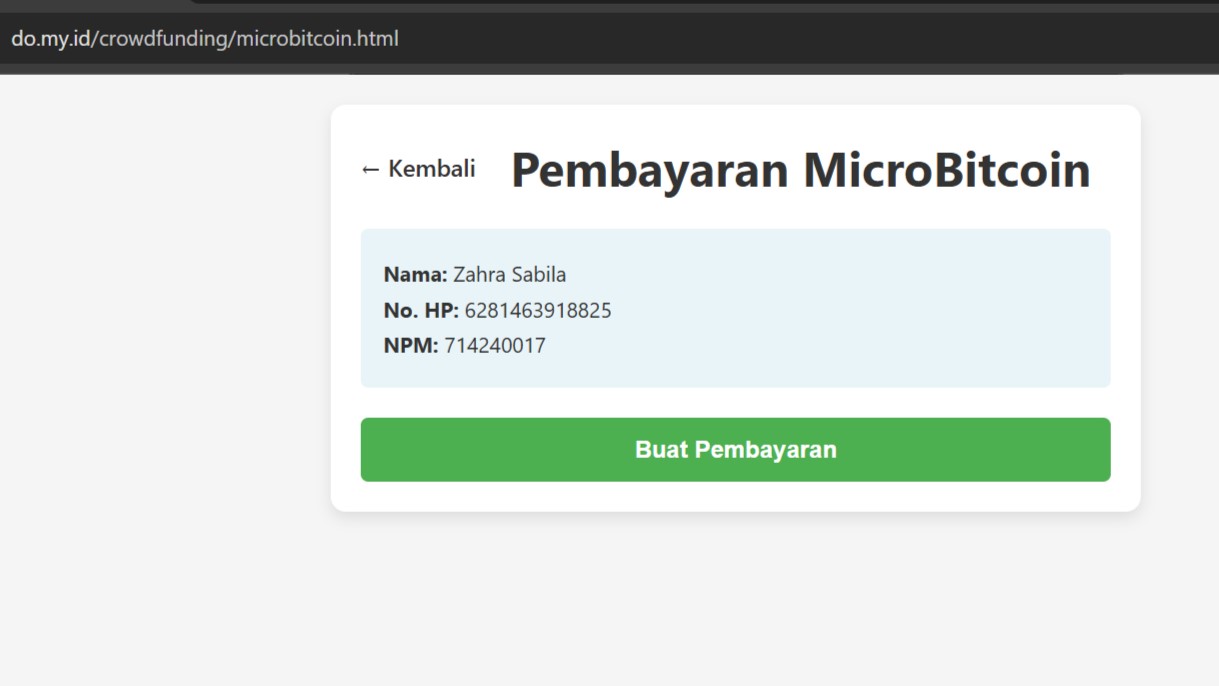1219x686 pixels.
Task: Click the bold Nama: label
Action: click(x=416, y=275)
